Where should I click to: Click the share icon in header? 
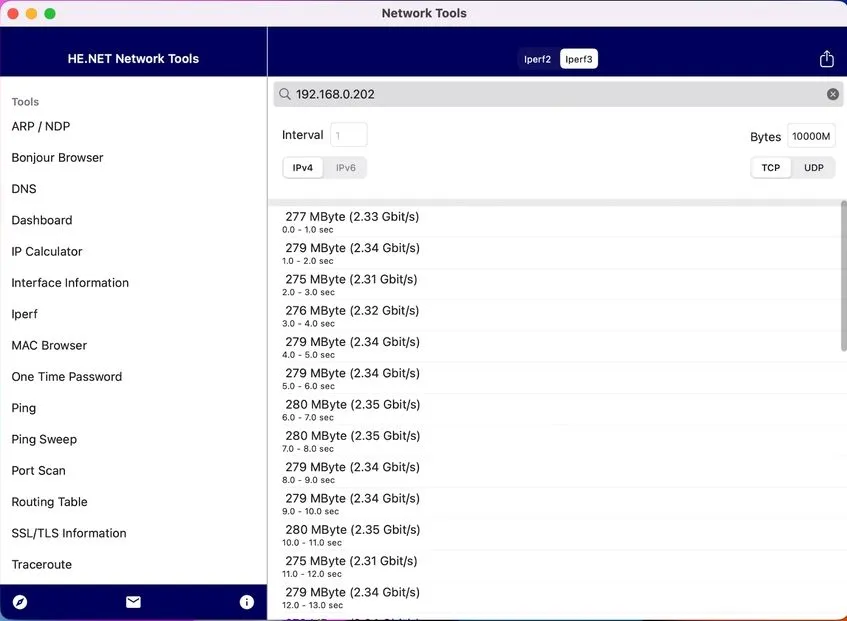coord(826,59)
